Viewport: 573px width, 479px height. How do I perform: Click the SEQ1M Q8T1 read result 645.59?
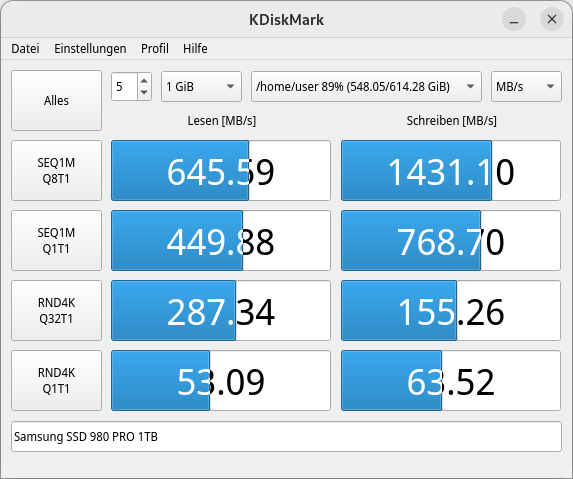pos(221,171)
